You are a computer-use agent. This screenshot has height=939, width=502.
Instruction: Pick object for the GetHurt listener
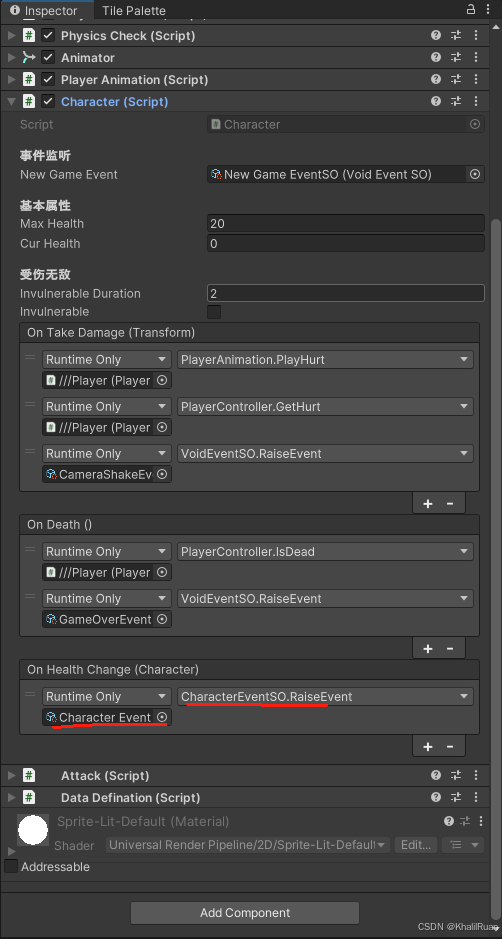[162, 428]
